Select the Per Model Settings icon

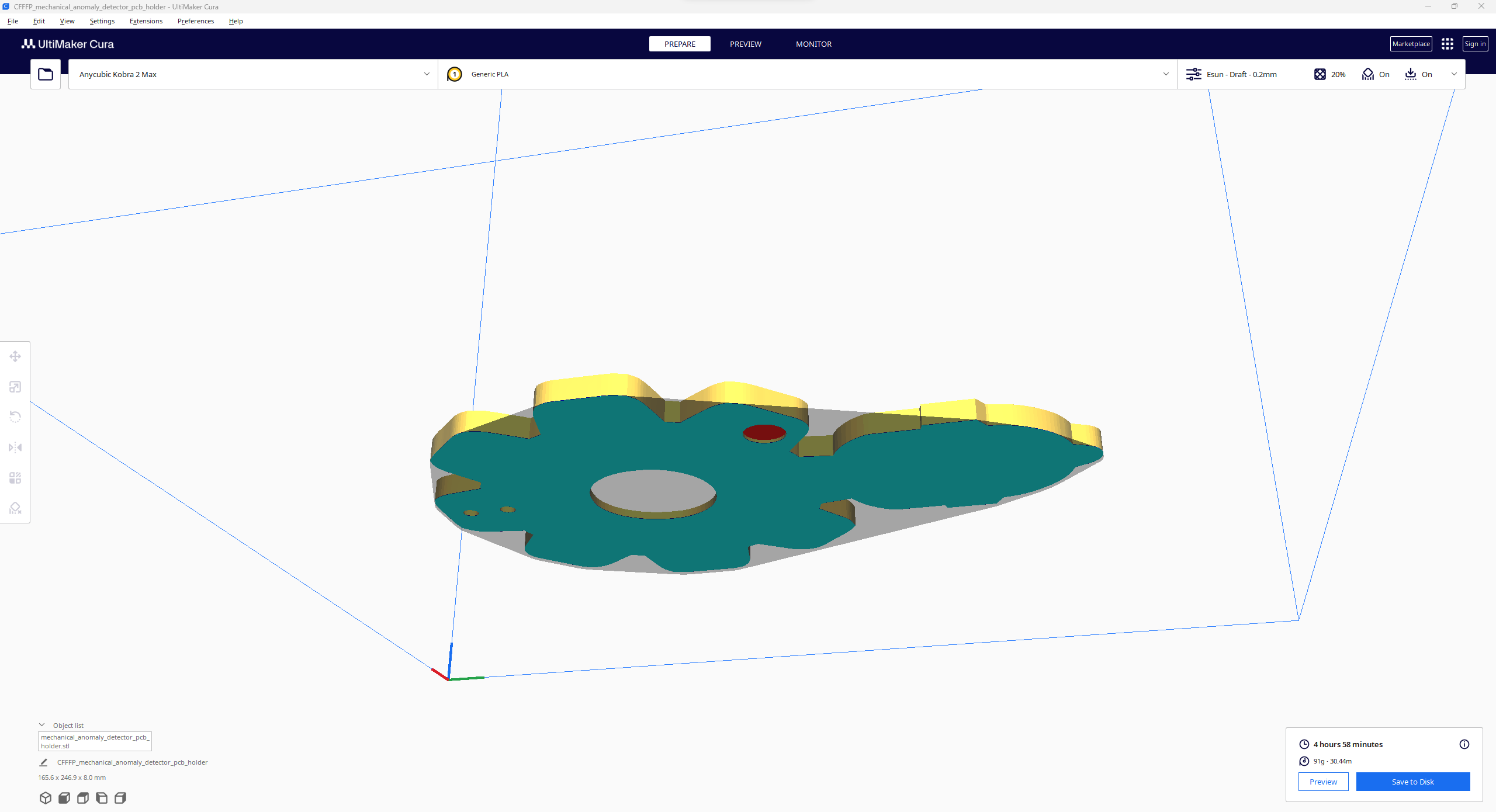coord(15,478)
